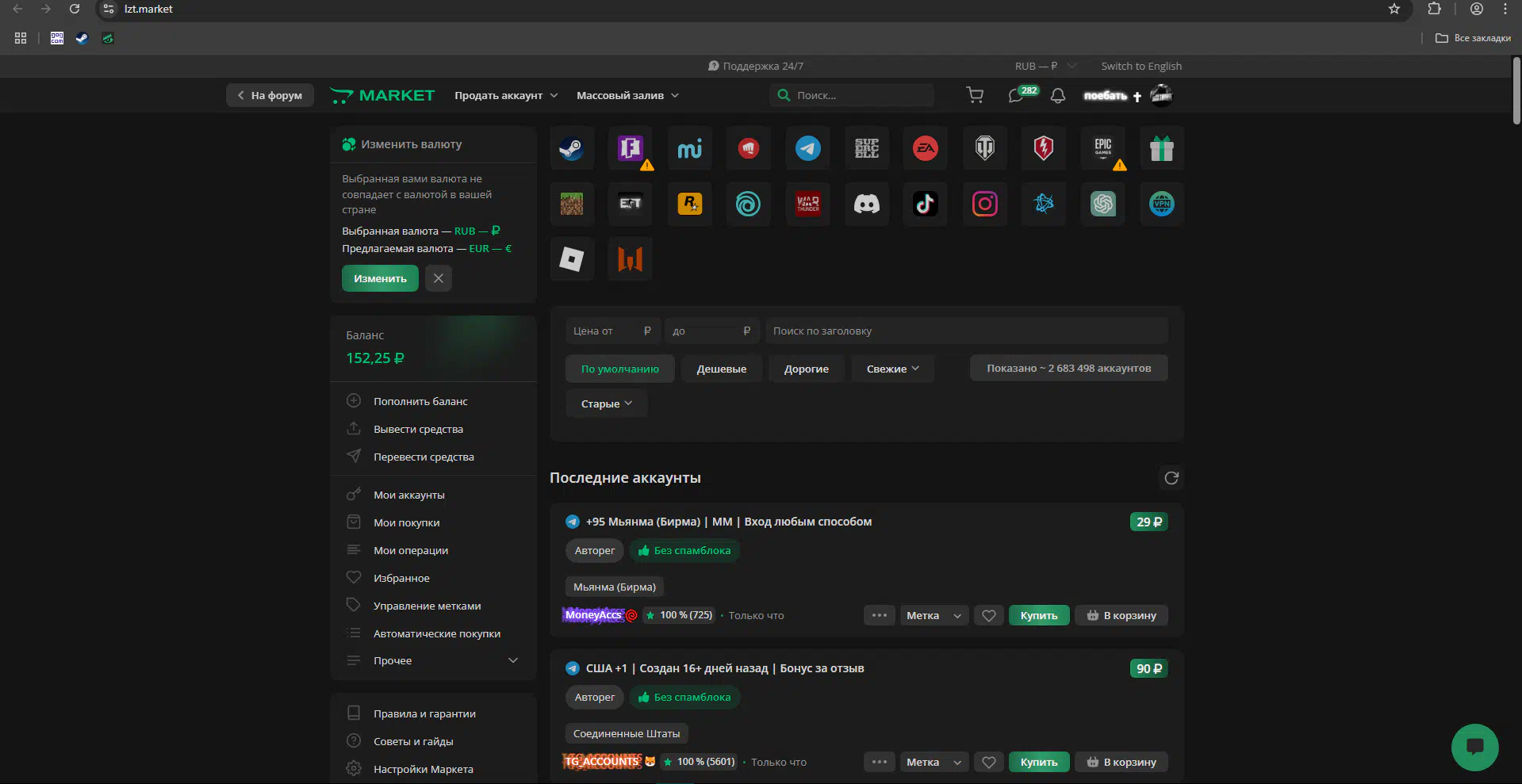
Task: Open the Instagram accounts category
Action: click(x=985, y=204)
